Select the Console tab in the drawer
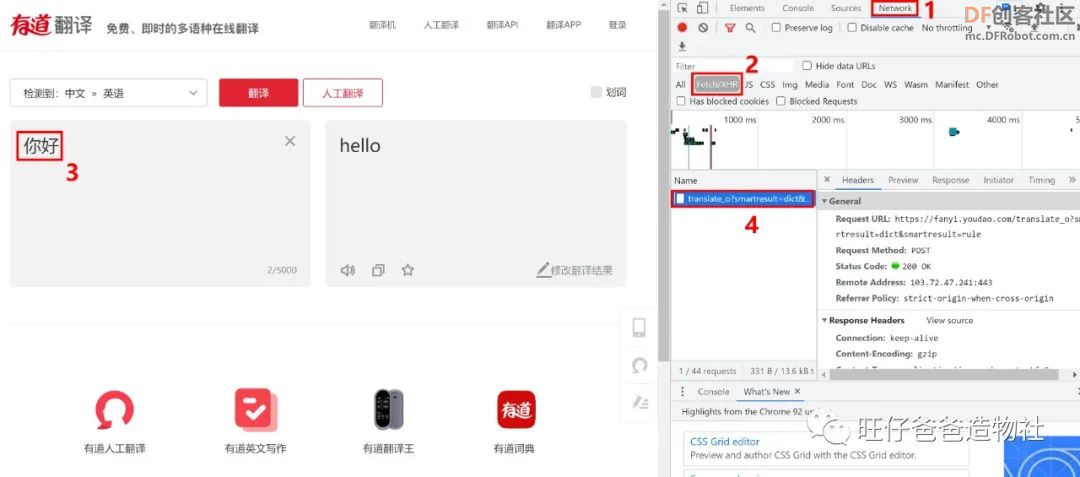 (x=713, y=391)
